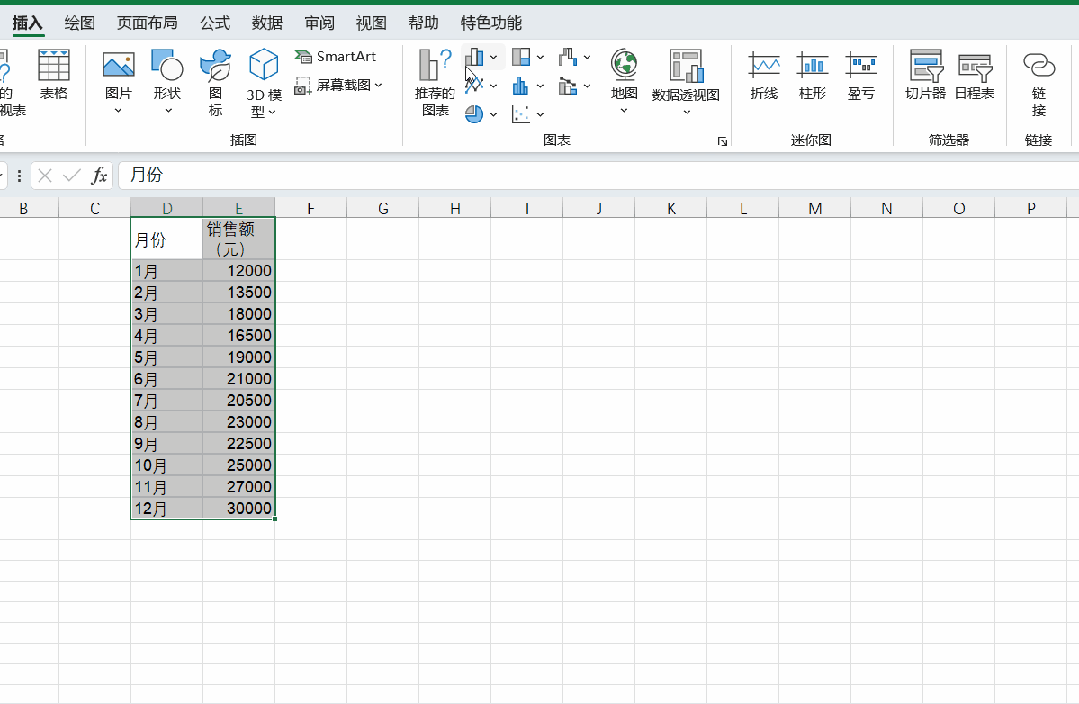Open 推荐的图表 recommended charts
The height and width of the screenshot is (704, 1079).
click(x=435, y=83)
